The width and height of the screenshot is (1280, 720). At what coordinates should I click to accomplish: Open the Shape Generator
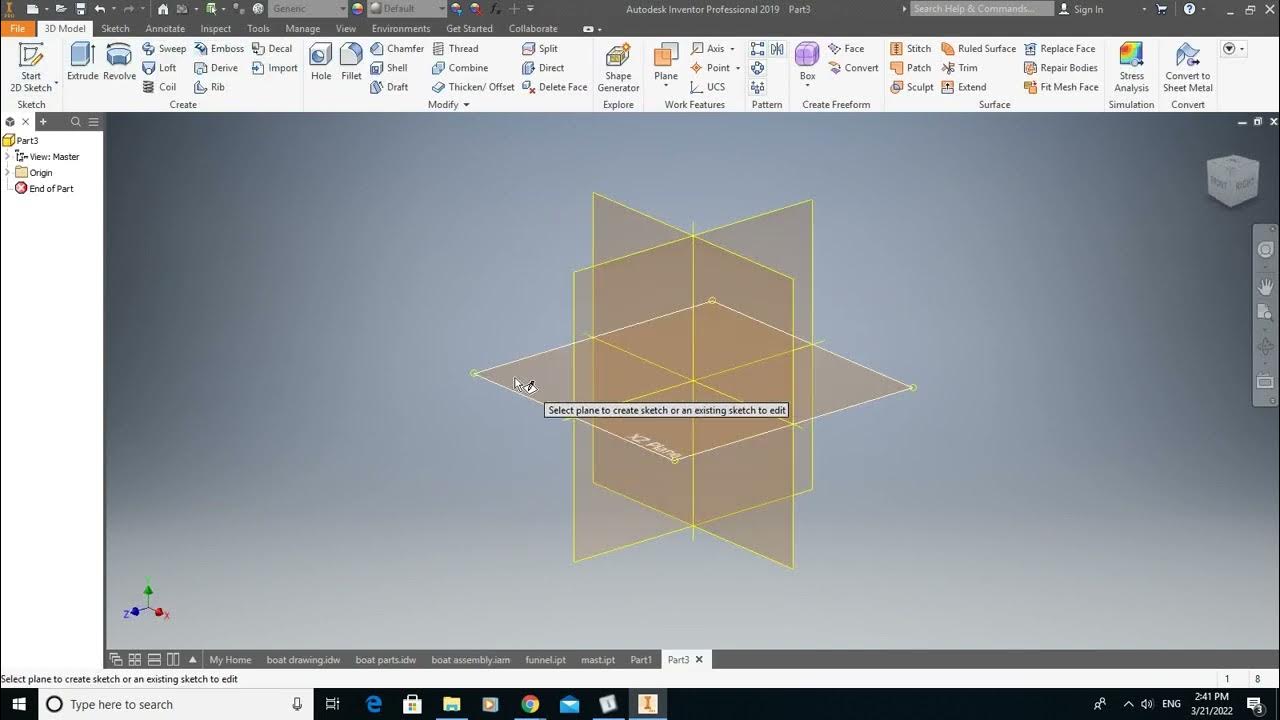(x=618, y=67)
